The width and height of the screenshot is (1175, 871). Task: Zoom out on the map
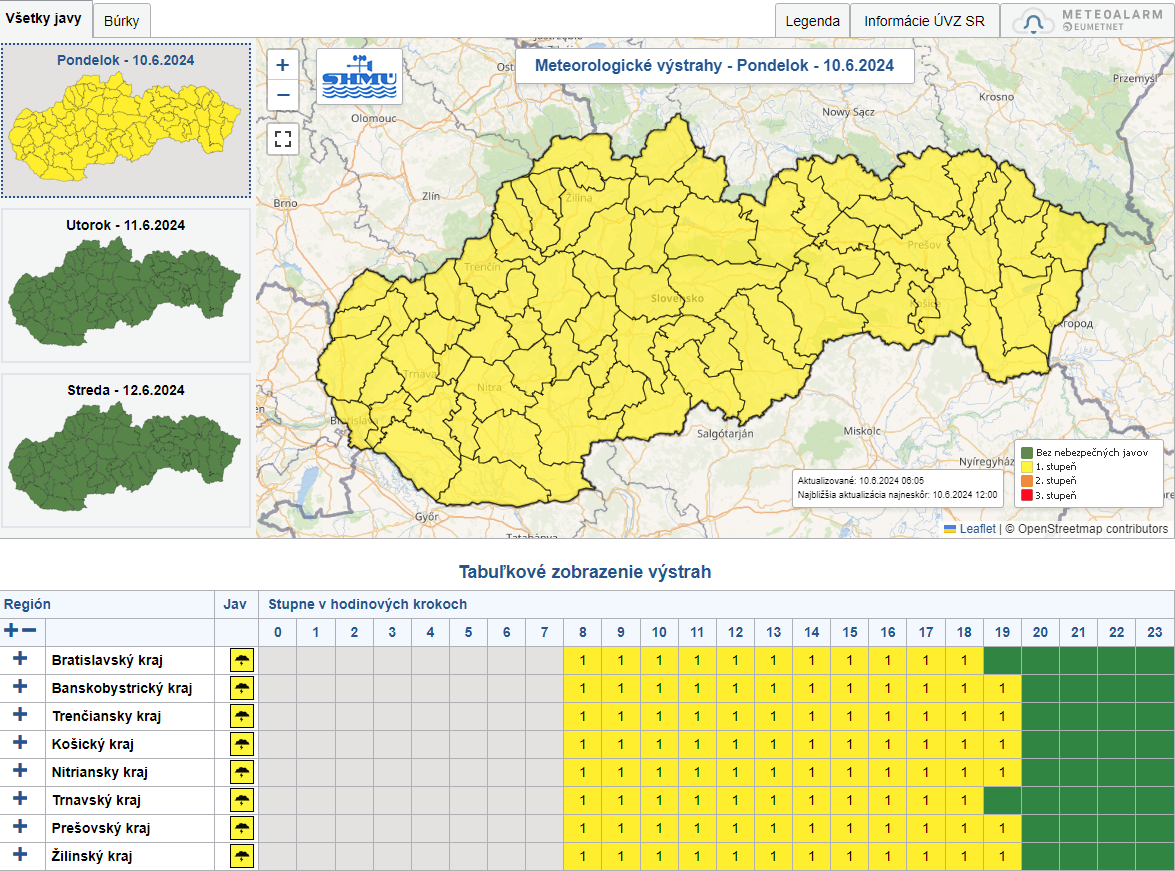pos(283,95)
